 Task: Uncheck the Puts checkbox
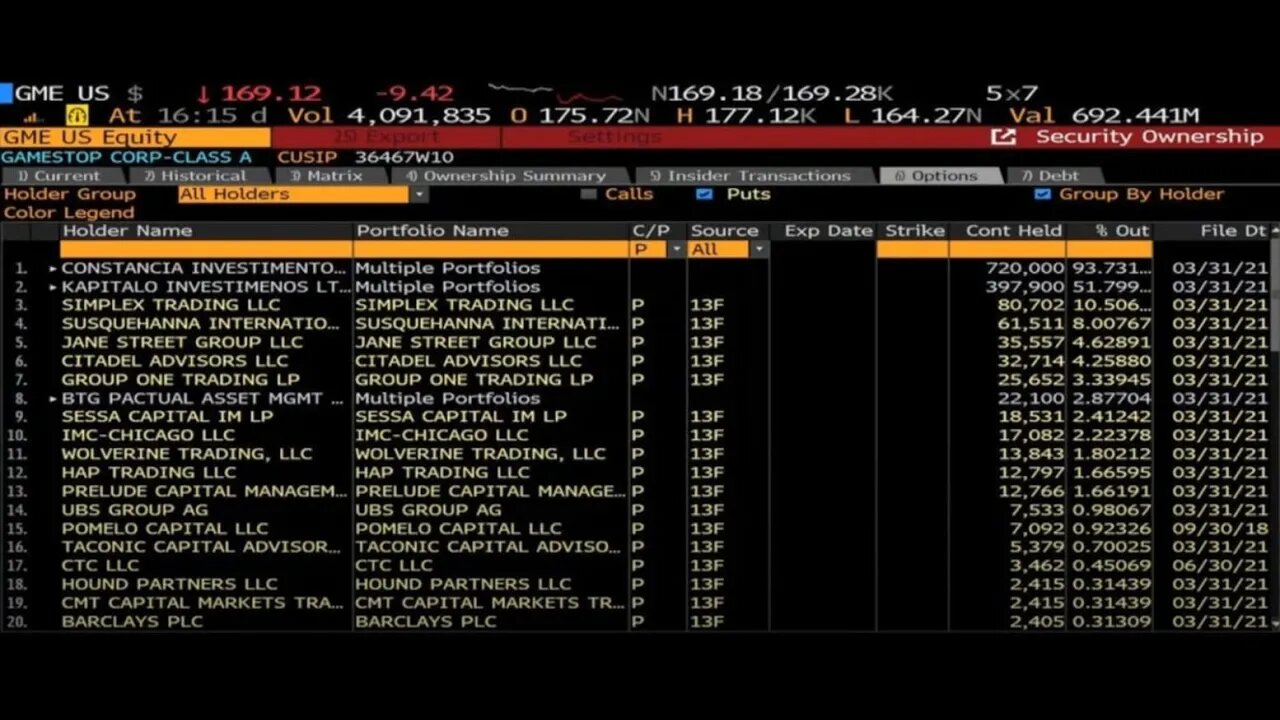click(x=704, y=194)
